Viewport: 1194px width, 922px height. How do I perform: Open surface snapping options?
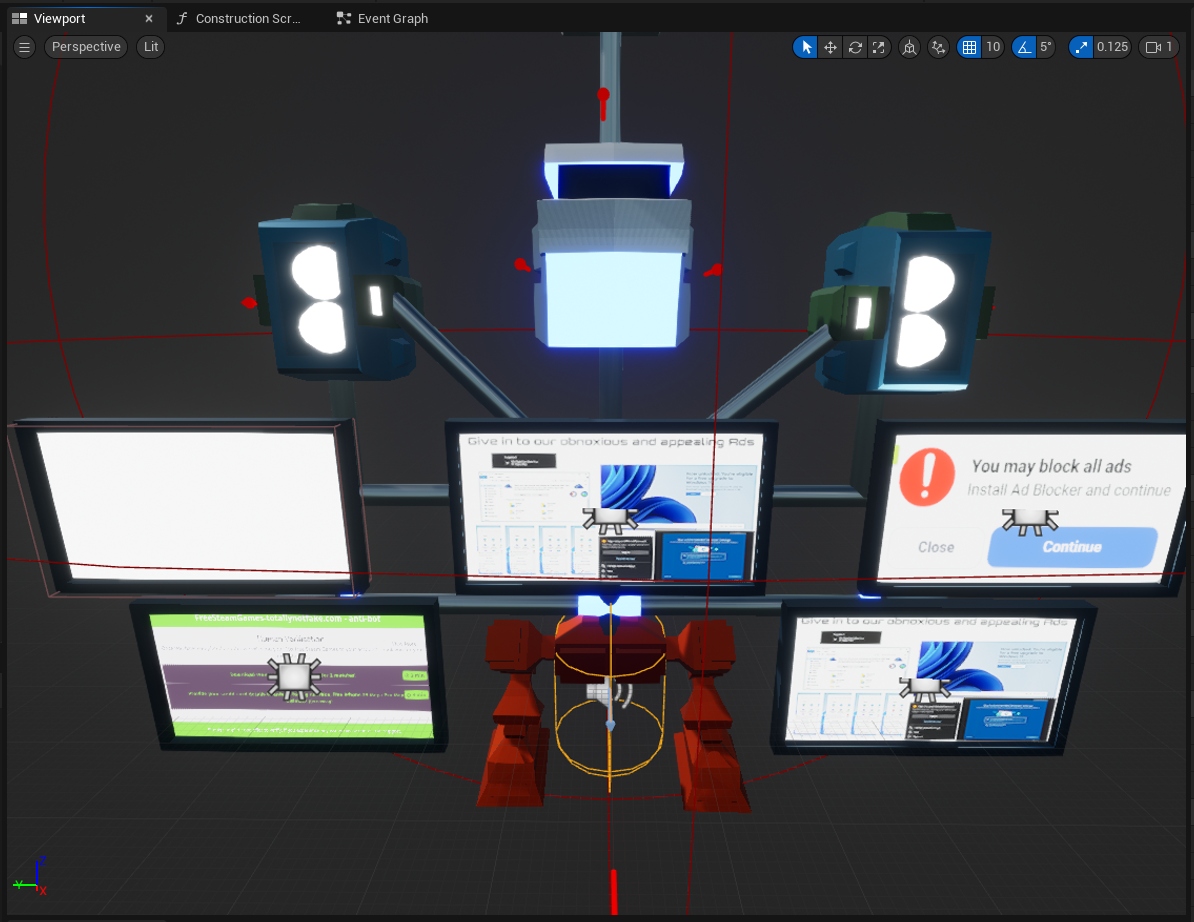tap(938, 47)
